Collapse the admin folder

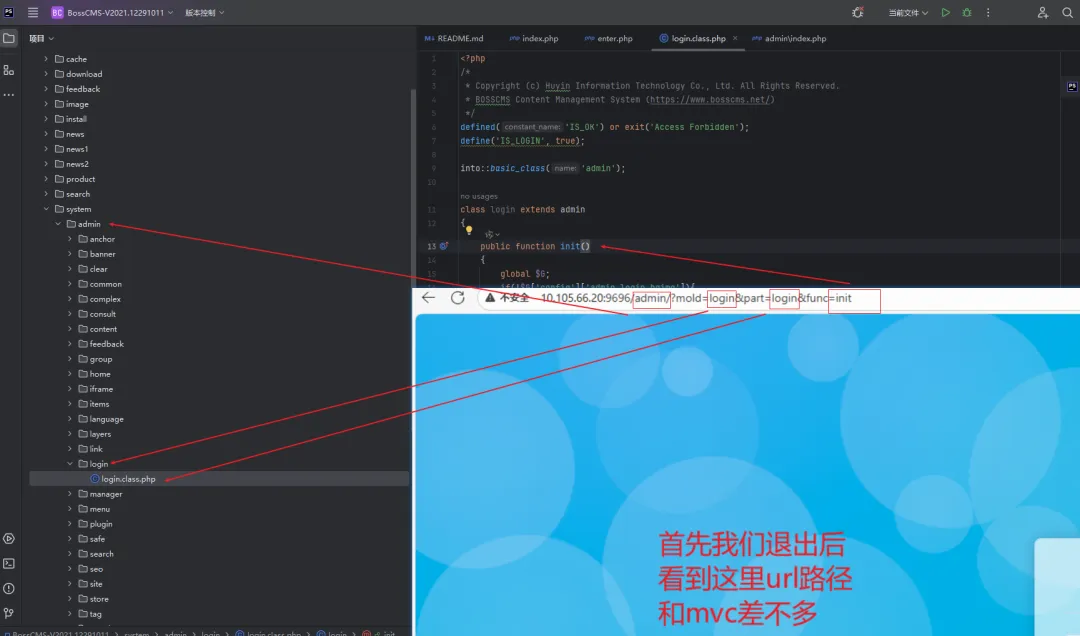58,224
